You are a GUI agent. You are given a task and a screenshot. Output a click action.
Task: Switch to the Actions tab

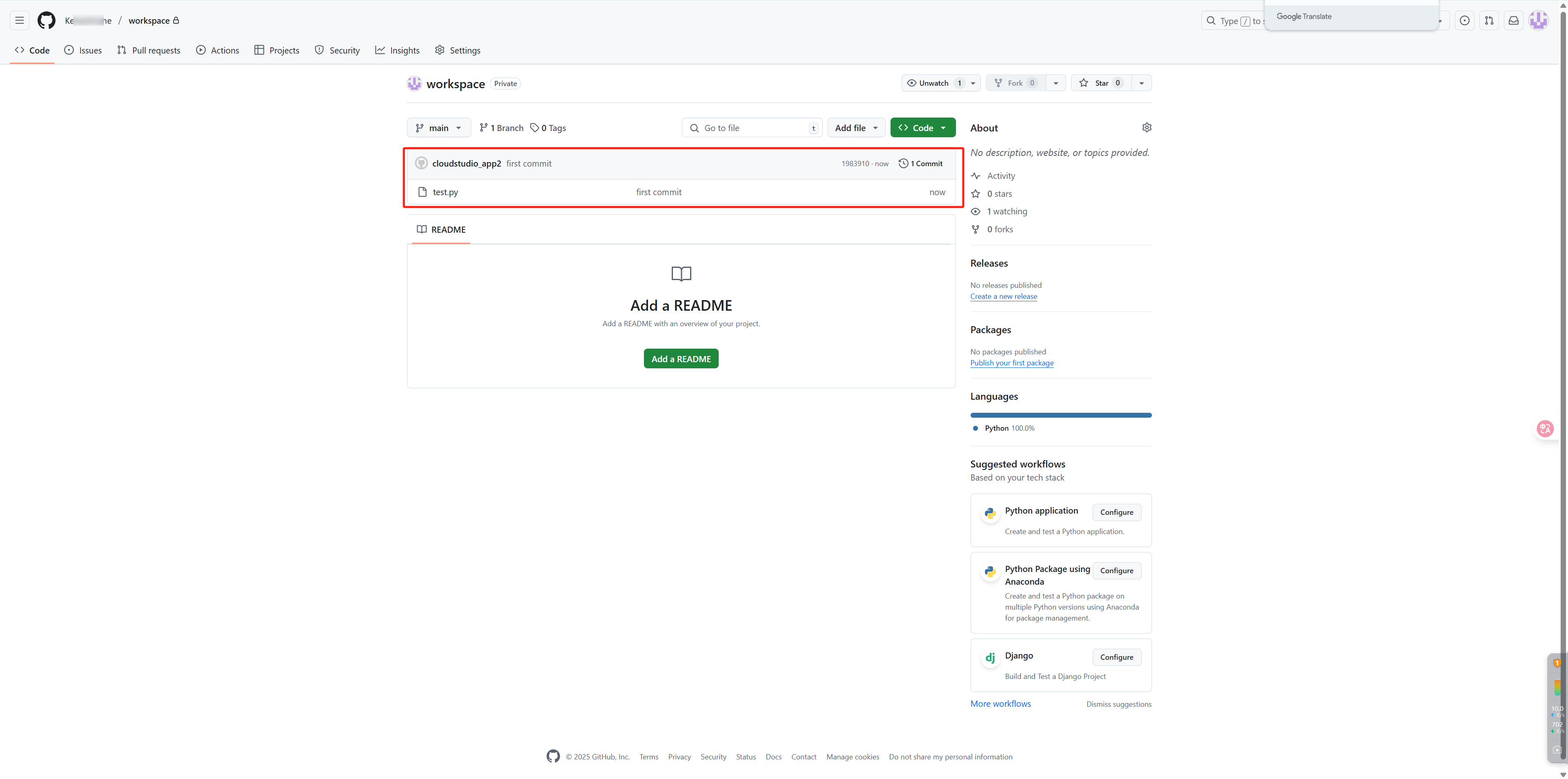(217, 51)
